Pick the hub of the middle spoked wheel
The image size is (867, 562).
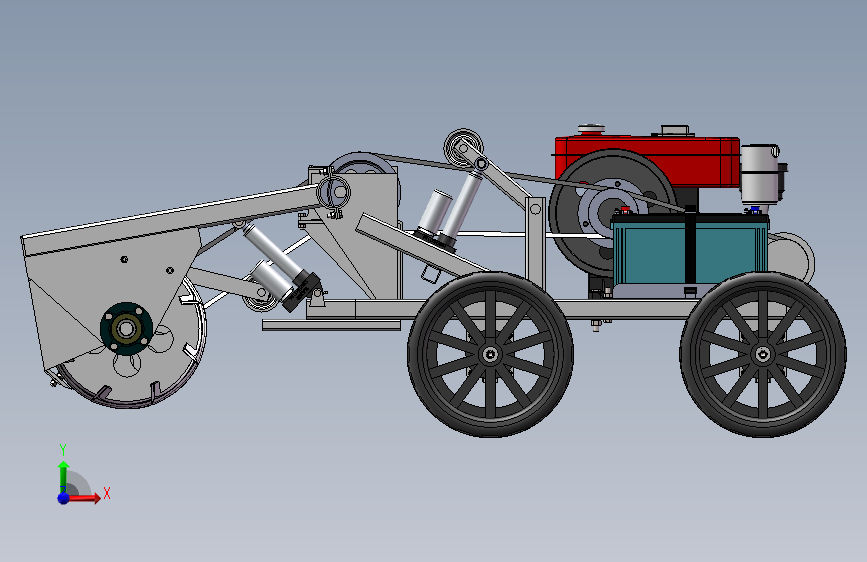490,354
